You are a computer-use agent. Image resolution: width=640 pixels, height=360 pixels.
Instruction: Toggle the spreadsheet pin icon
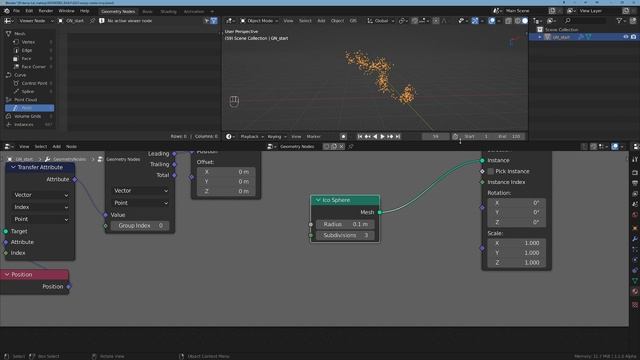click(92, 20)
